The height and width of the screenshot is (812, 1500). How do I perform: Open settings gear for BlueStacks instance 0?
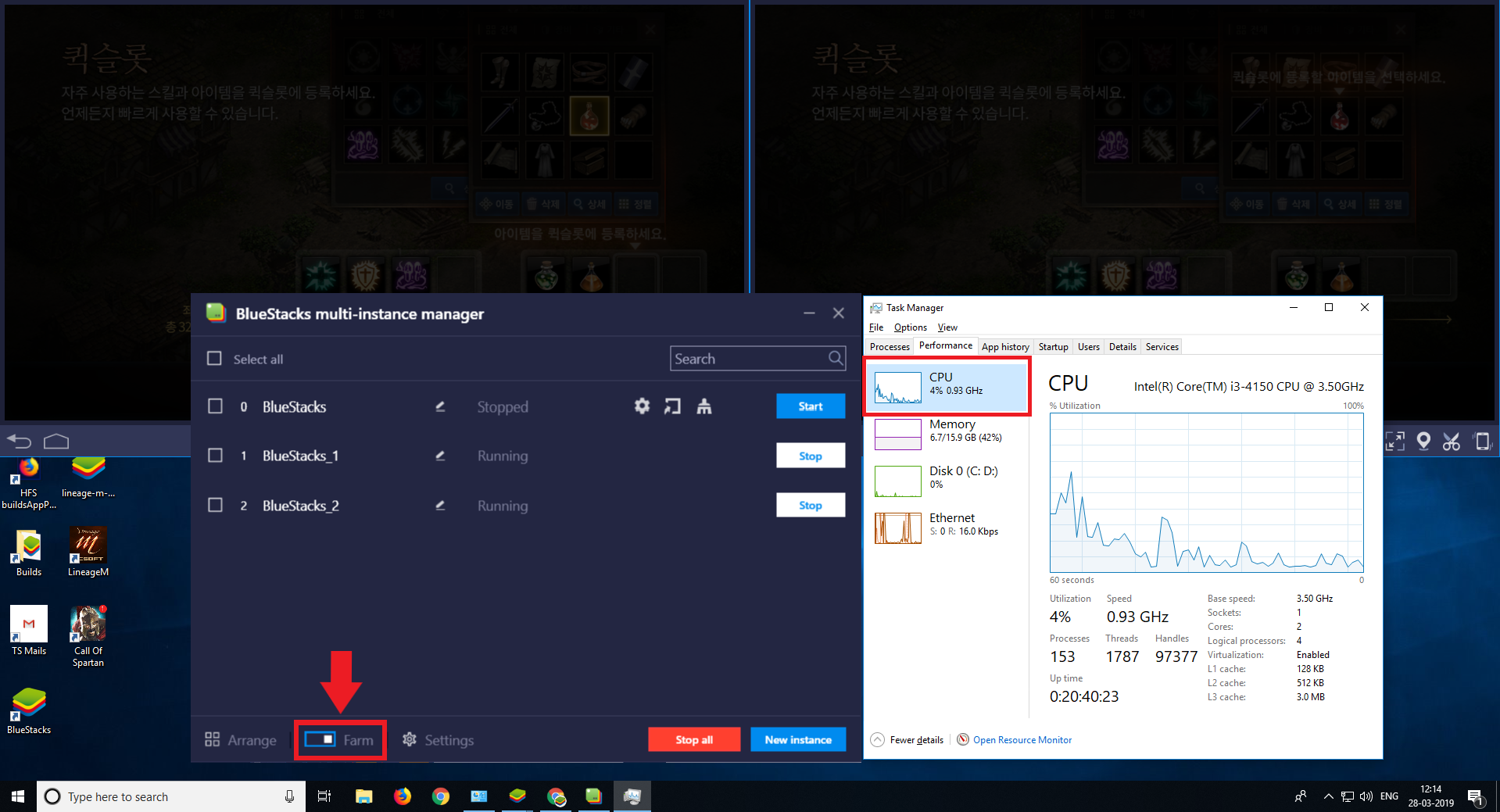click(x=642, y=406)
